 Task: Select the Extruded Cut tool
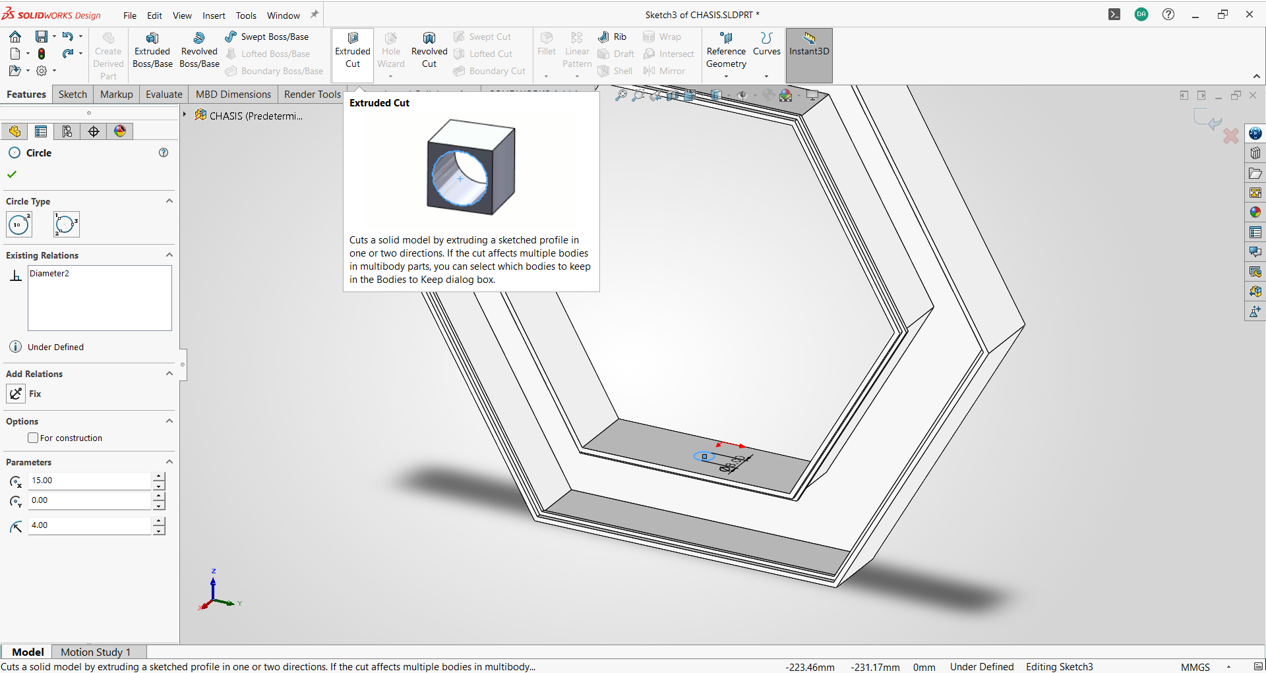352,51
